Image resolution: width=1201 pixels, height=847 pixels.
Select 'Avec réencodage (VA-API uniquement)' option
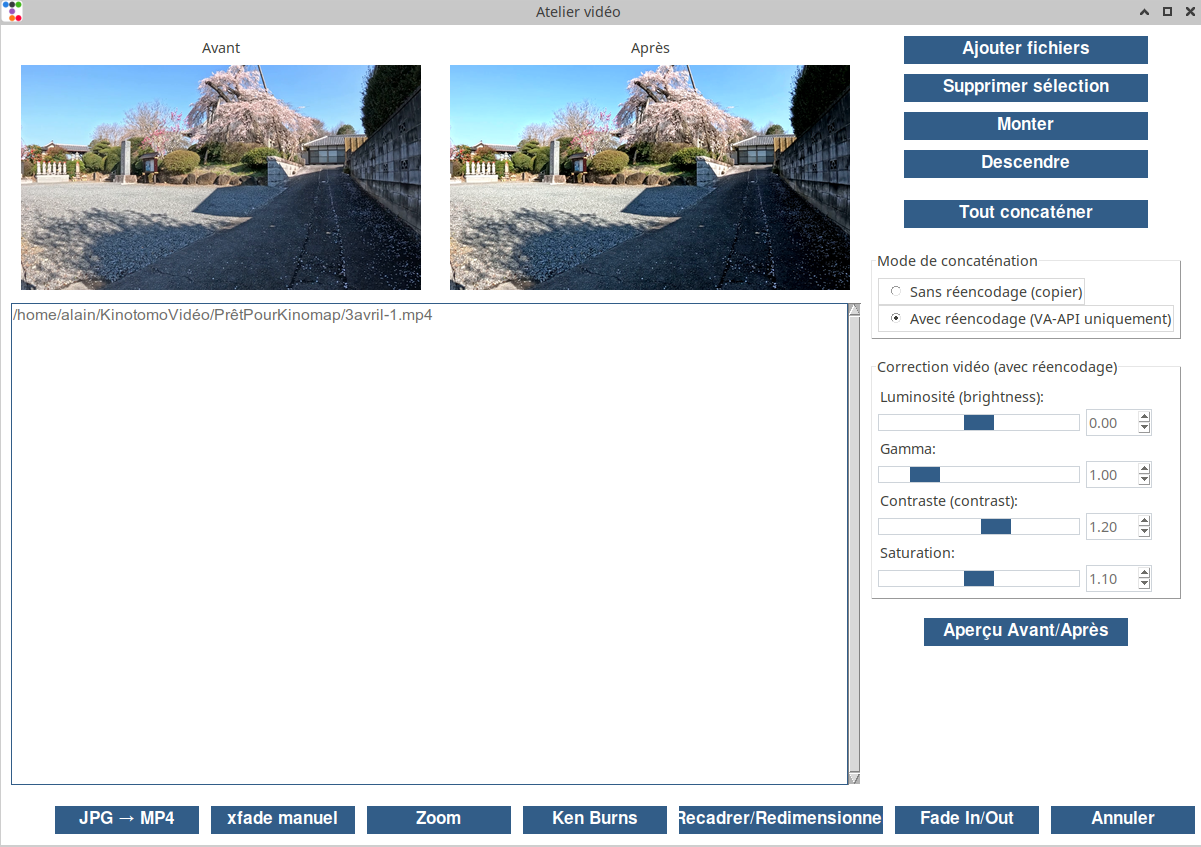896,319
